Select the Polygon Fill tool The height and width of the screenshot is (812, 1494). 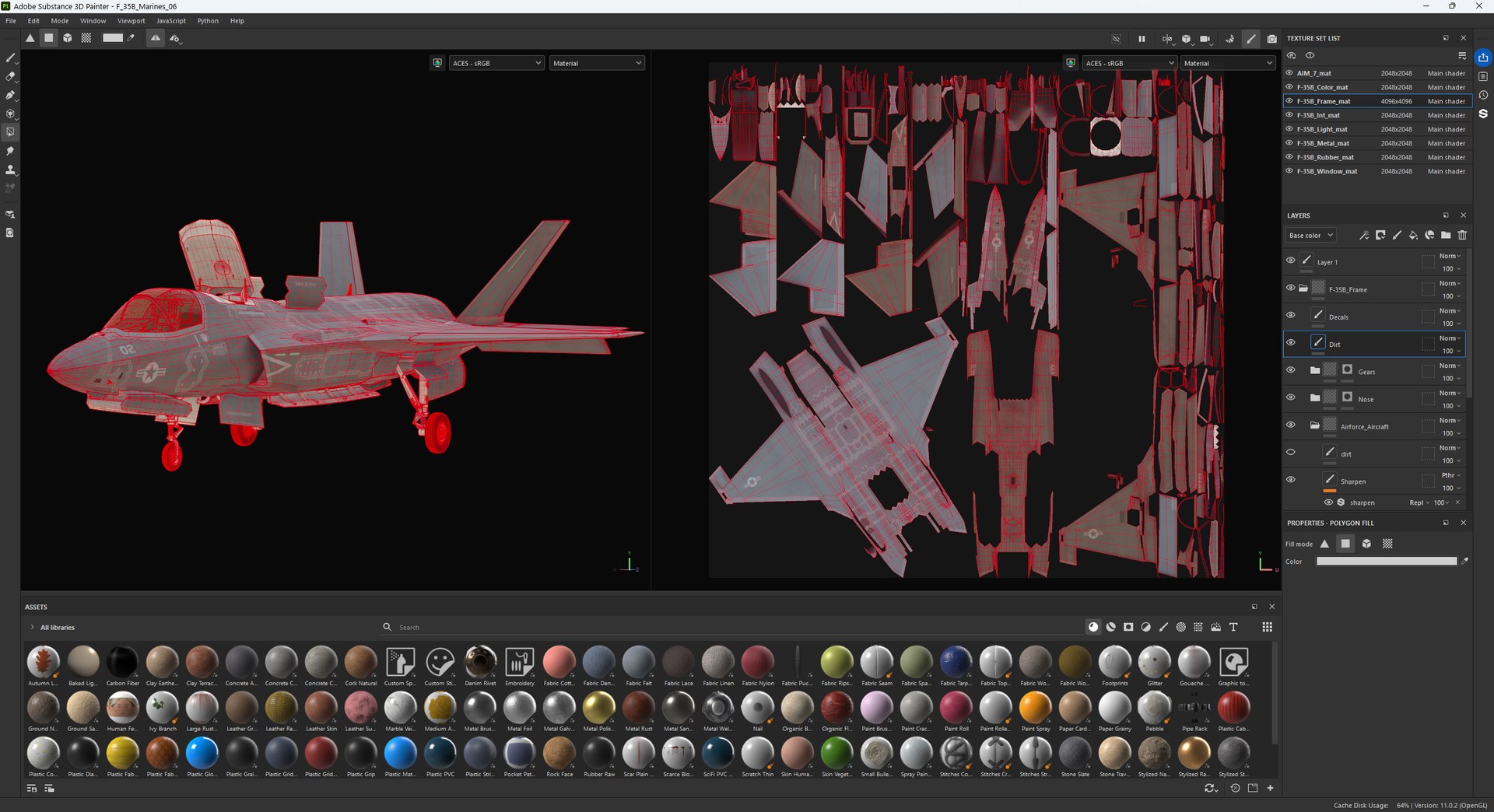pyautogui.click(x=10, y=132)
